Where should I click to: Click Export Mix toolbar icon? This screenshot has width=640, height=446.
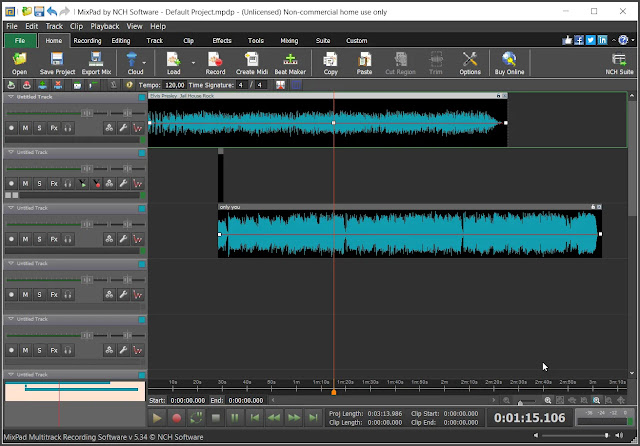[x=96, y=63]
